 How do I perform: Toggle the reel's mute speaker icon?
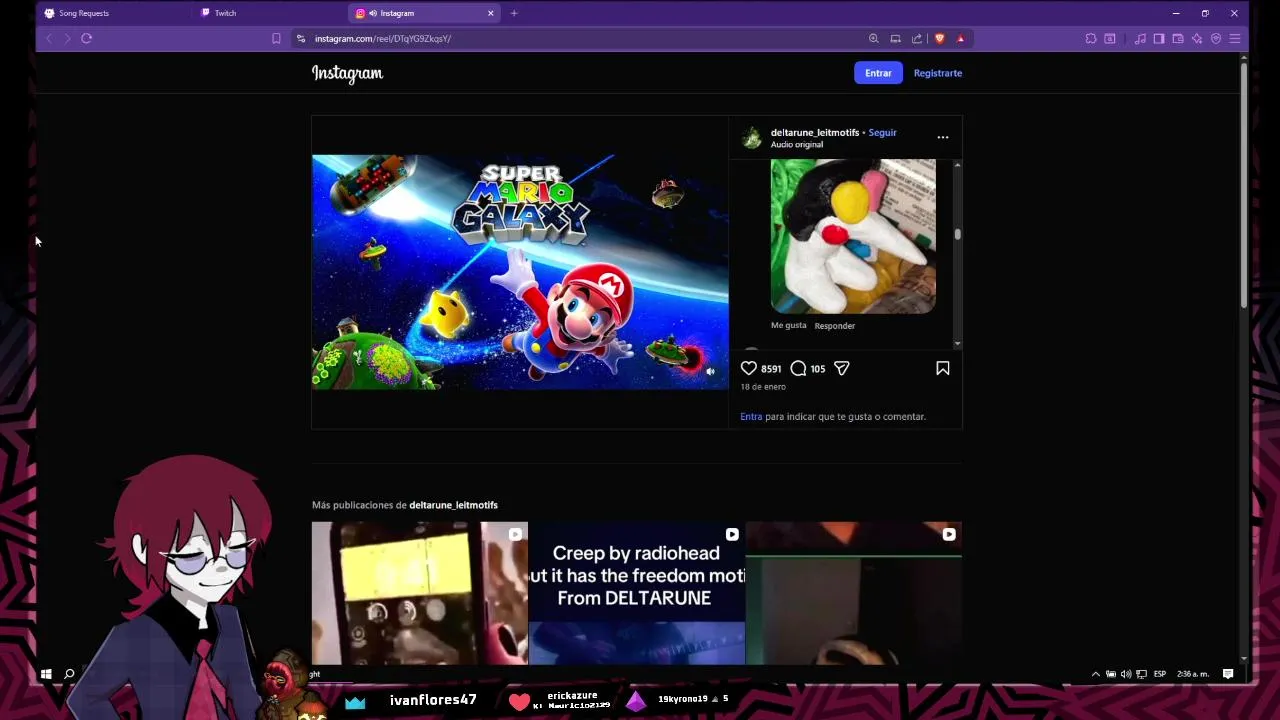710,371
